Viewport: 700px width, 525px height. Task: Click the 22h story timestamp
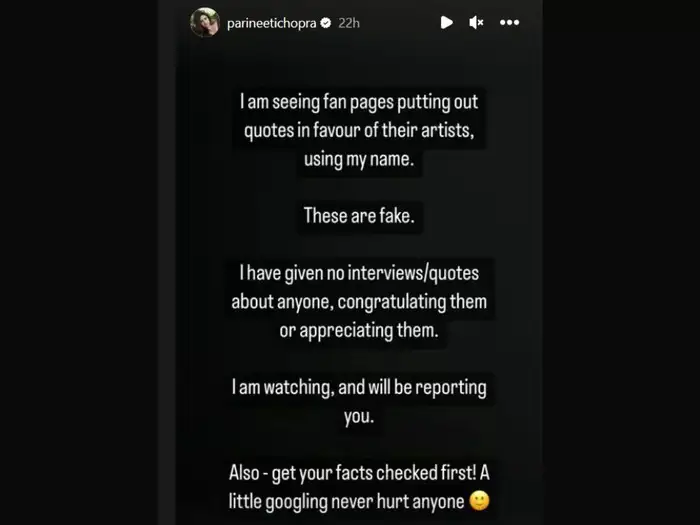coord(349,23)
